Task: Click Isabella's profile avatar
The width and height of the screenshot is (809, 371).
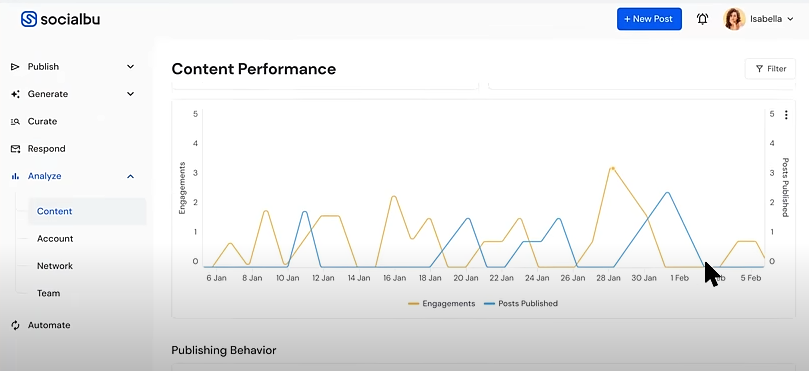Action: tap(734, 19)
